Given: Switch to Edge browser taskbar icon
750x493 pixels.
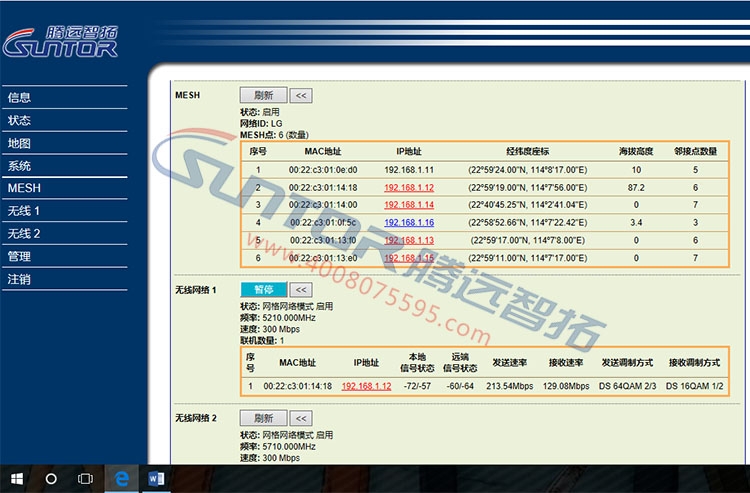Looking at the screenshot, I should 122,479.
